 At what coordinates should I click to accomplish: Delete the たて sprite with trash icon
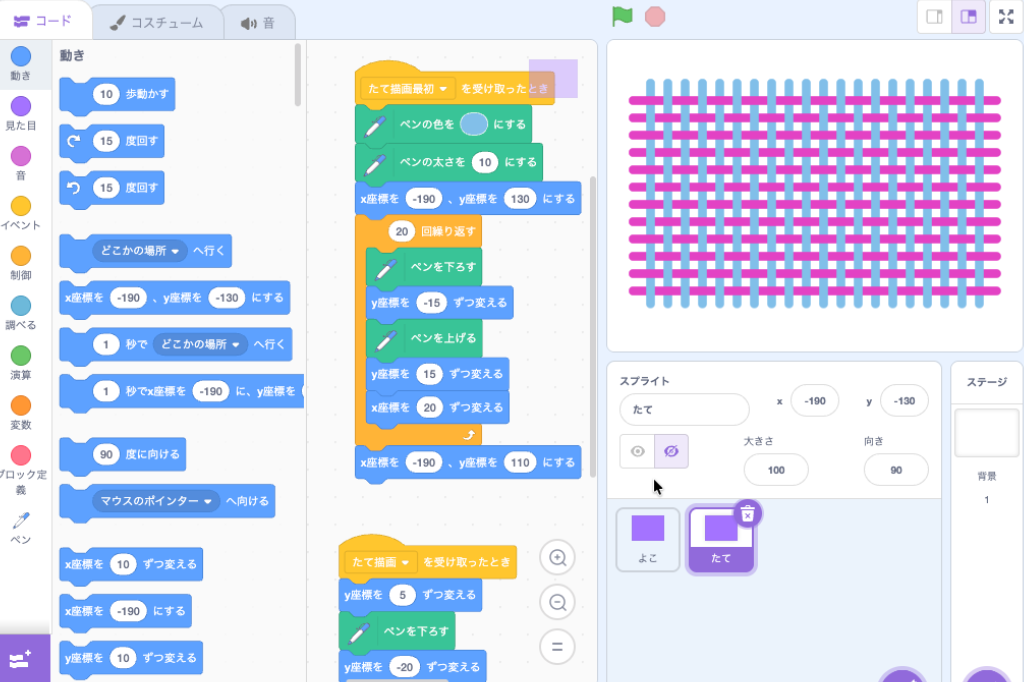(x=748, y=513)
